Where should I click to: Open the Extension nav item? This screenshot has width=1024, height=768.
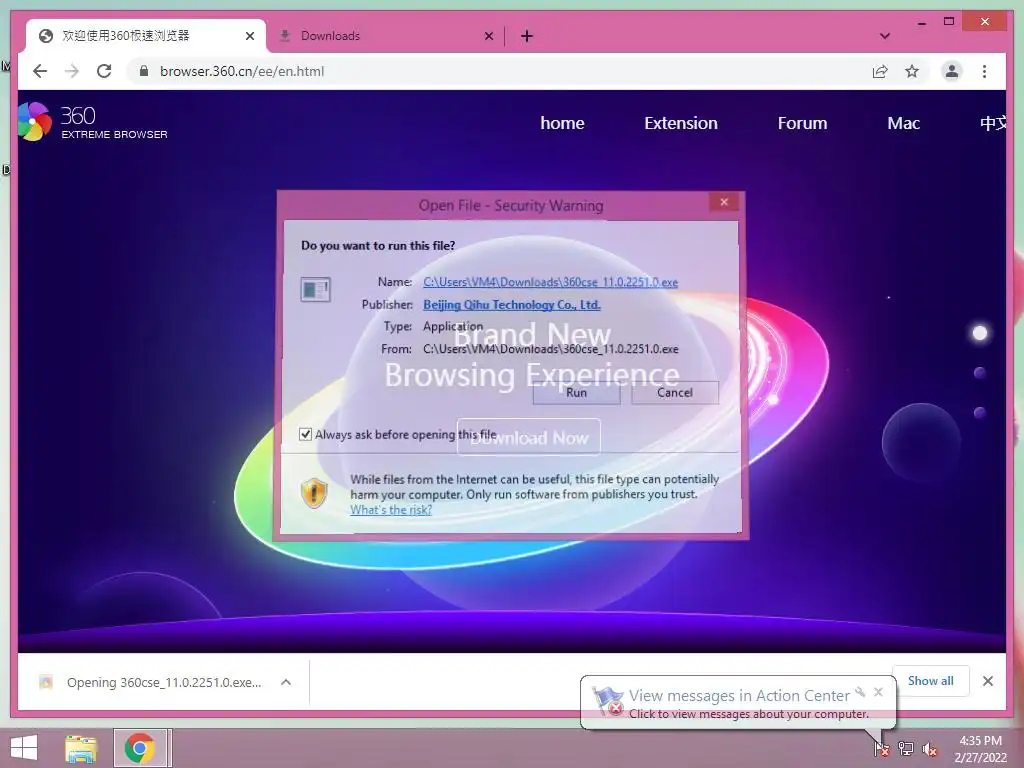[x=680, y=123]
